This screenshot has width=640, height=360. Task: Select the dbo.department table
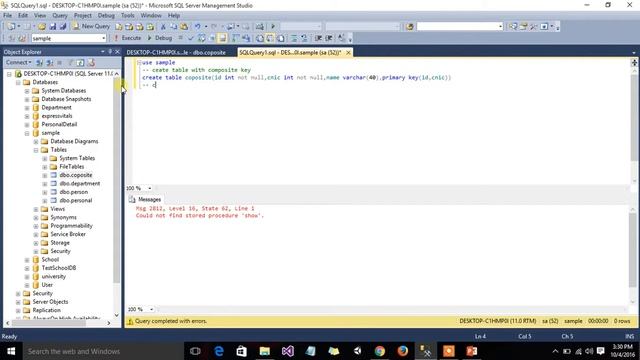click(80, 184)
